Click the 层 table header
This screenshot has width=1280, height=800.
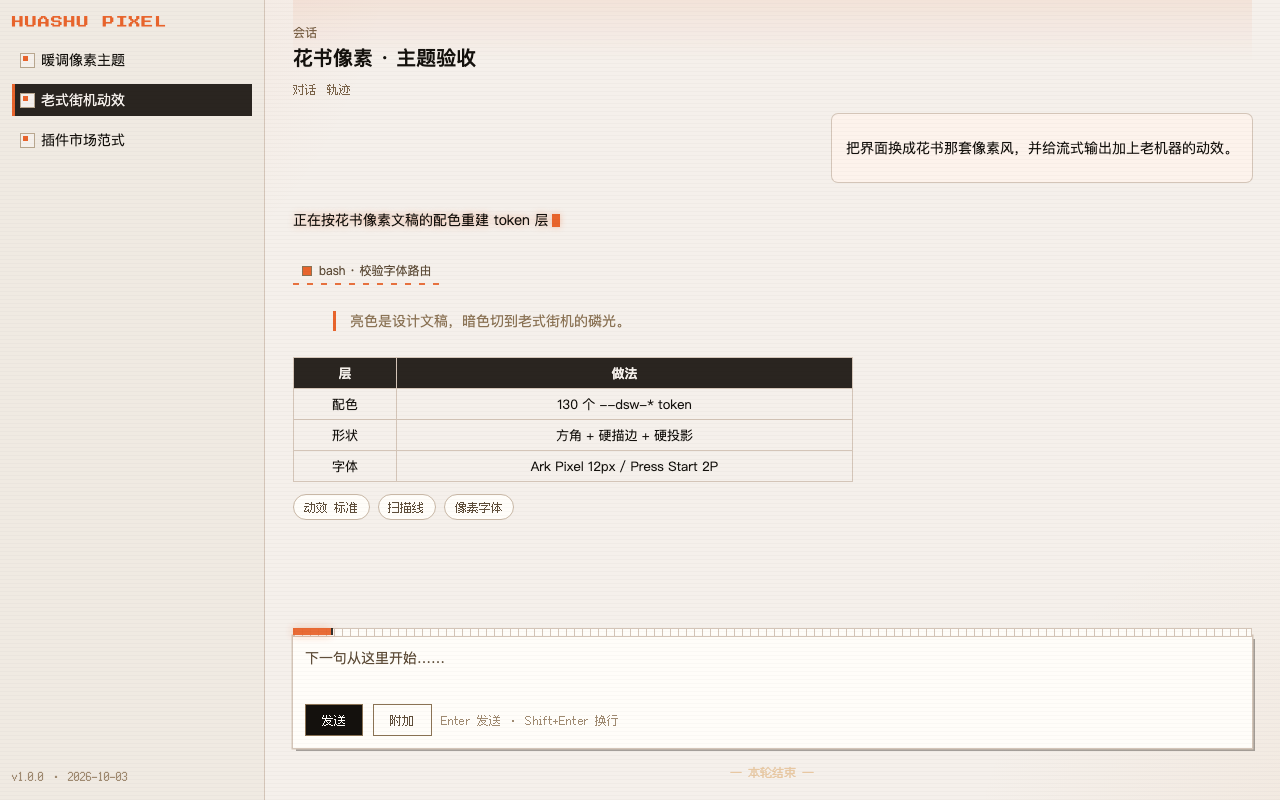345,373
